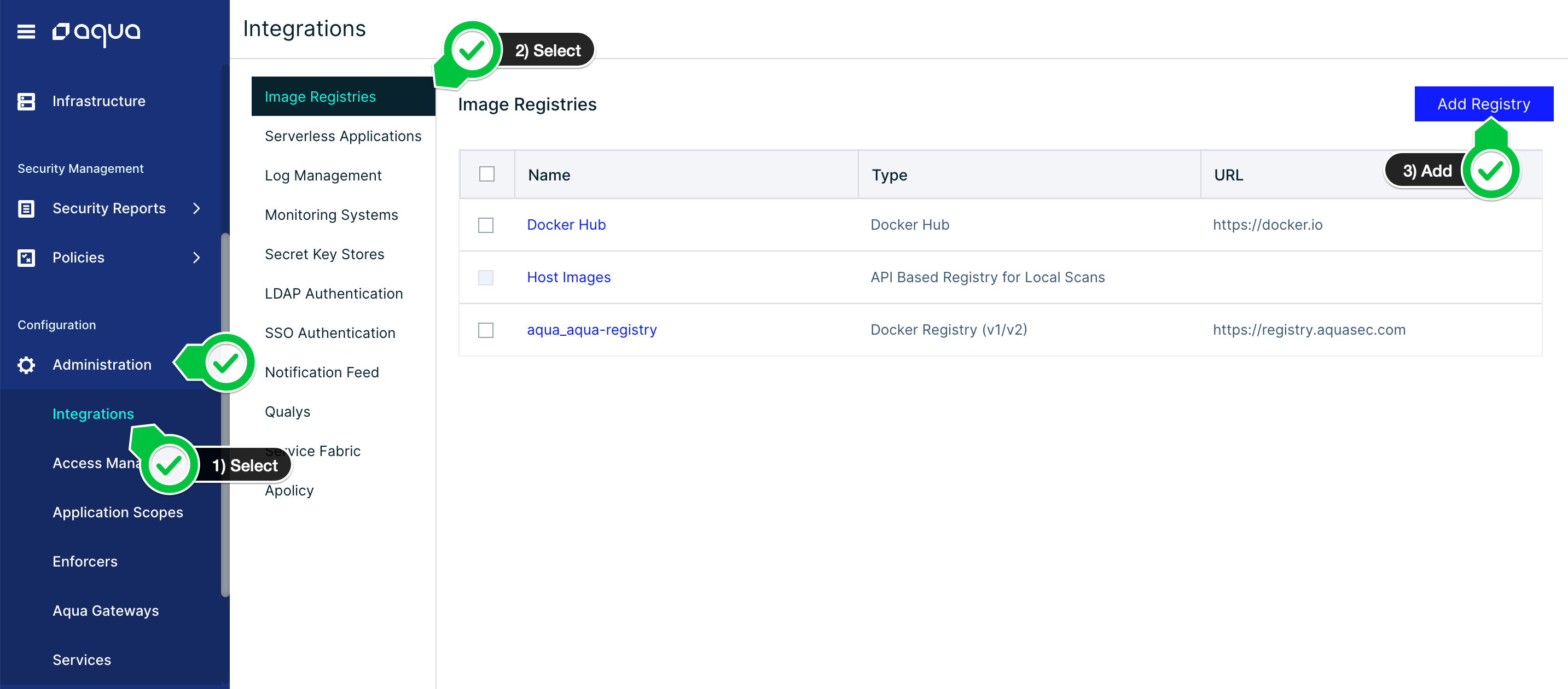Select Administration in the sidebar

(102, 364)
